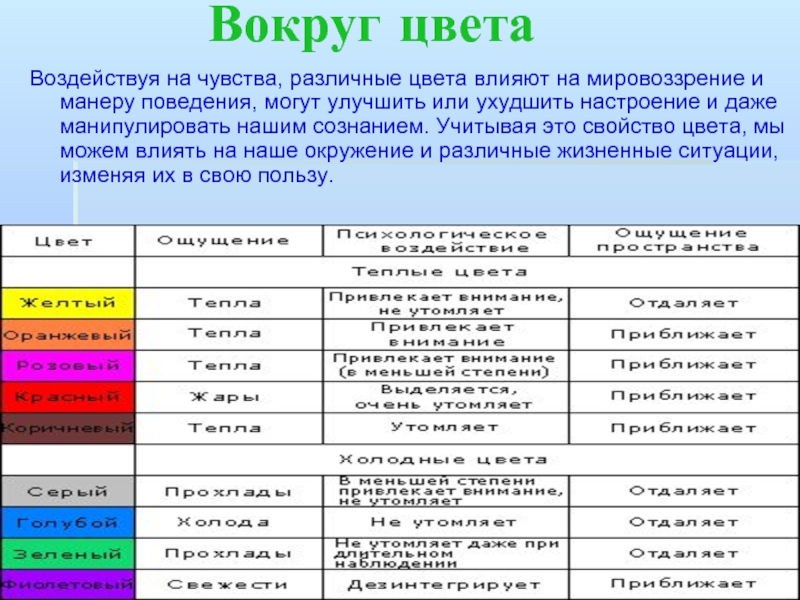Pick the violet "Фиолетовый" color cell
800x600 pixels.
pyautogui.click(x=68, y=585)
